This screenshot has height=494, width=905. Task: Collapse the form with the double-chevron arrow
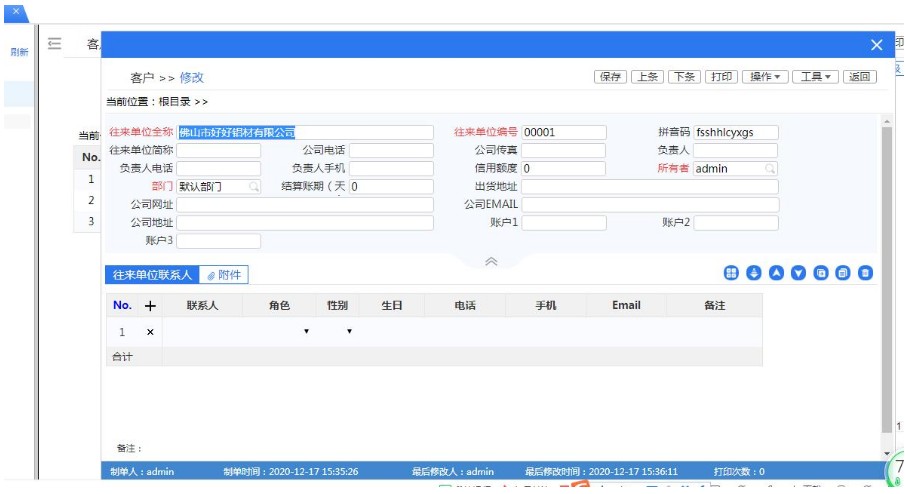pos(491,260)
